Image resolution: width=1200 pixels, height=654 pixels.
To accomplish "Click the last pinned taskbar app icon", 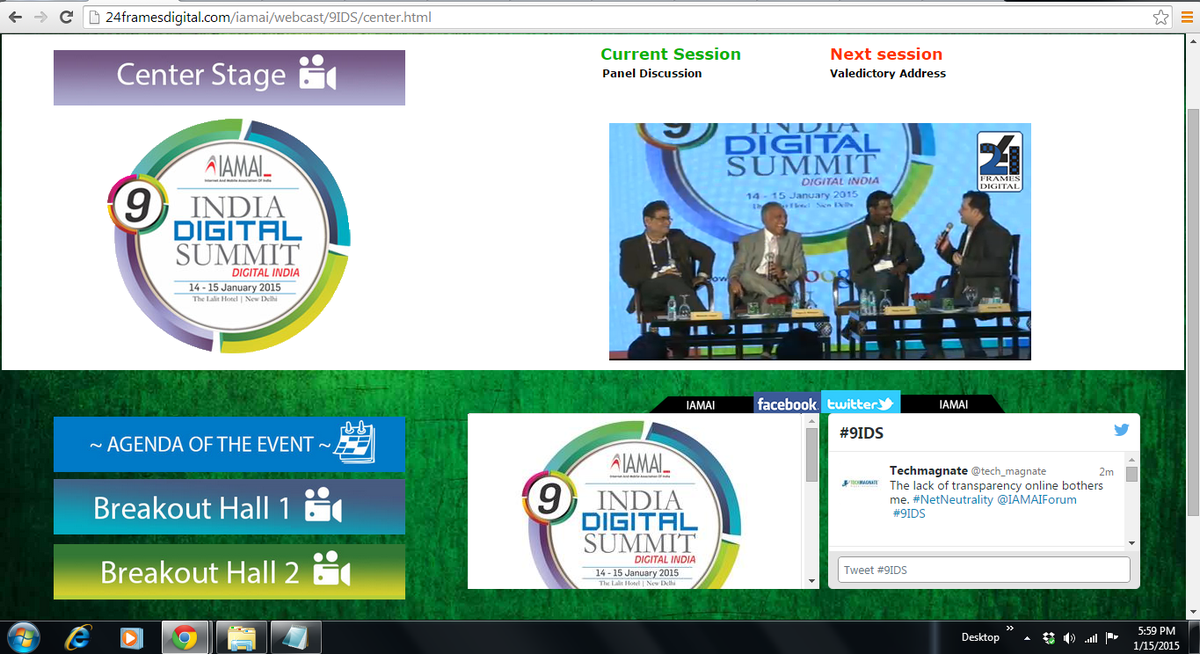I will coord(297,637).
